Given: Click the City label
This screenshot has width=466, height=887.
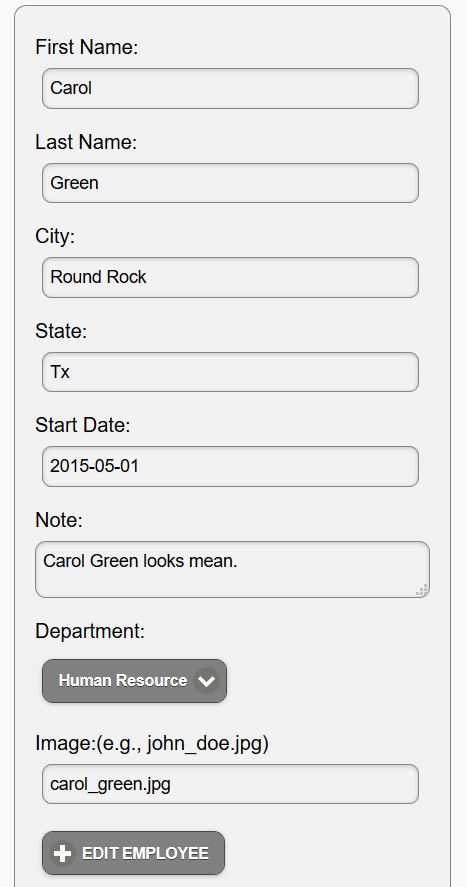Looking at the screenshot, I should point(55,236).
